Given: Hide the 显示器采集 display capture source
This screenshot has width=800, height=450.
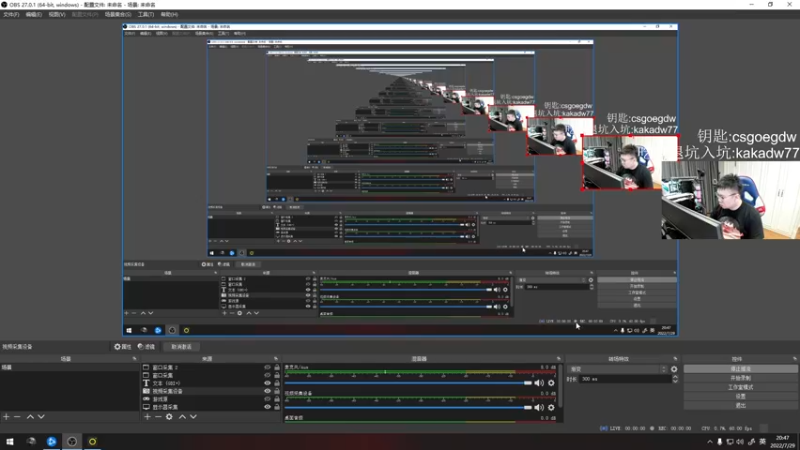Looking at the screenshot, I should 267,407.
